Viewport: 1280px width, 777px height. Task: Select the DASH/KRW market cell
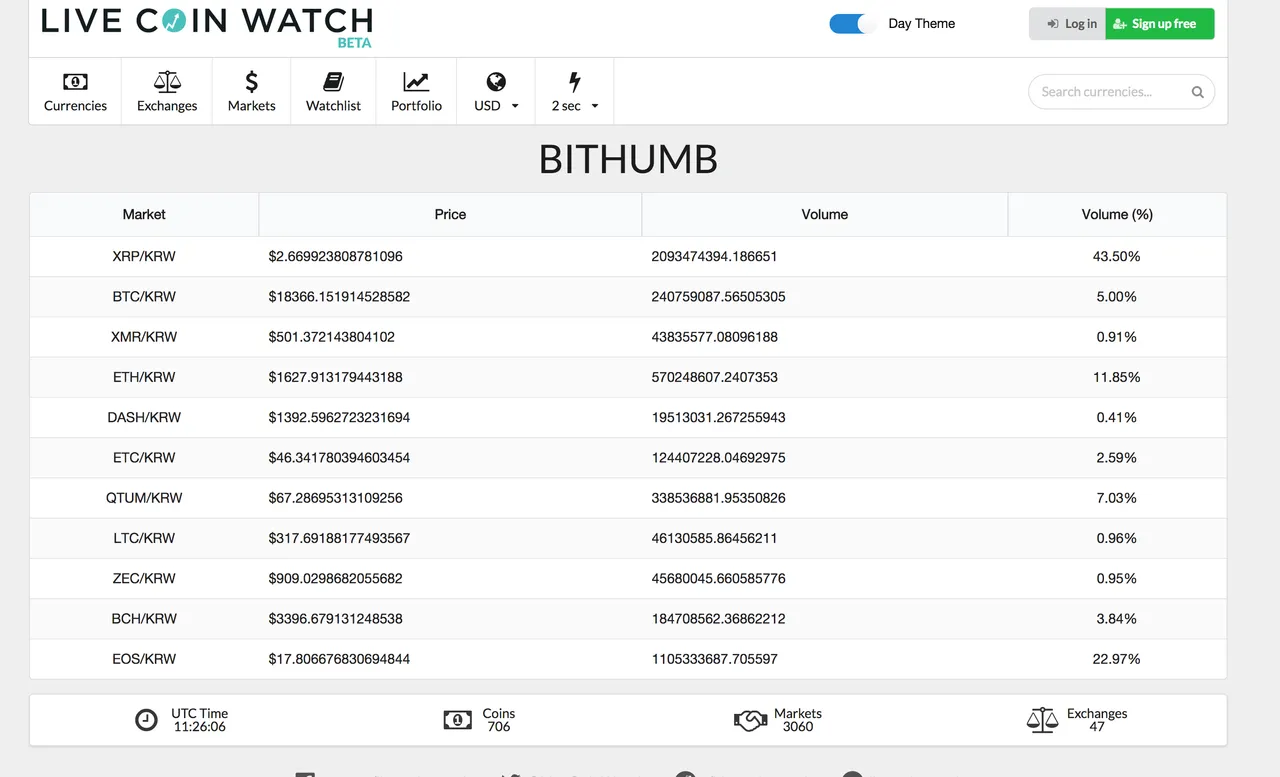coord(144,417)
